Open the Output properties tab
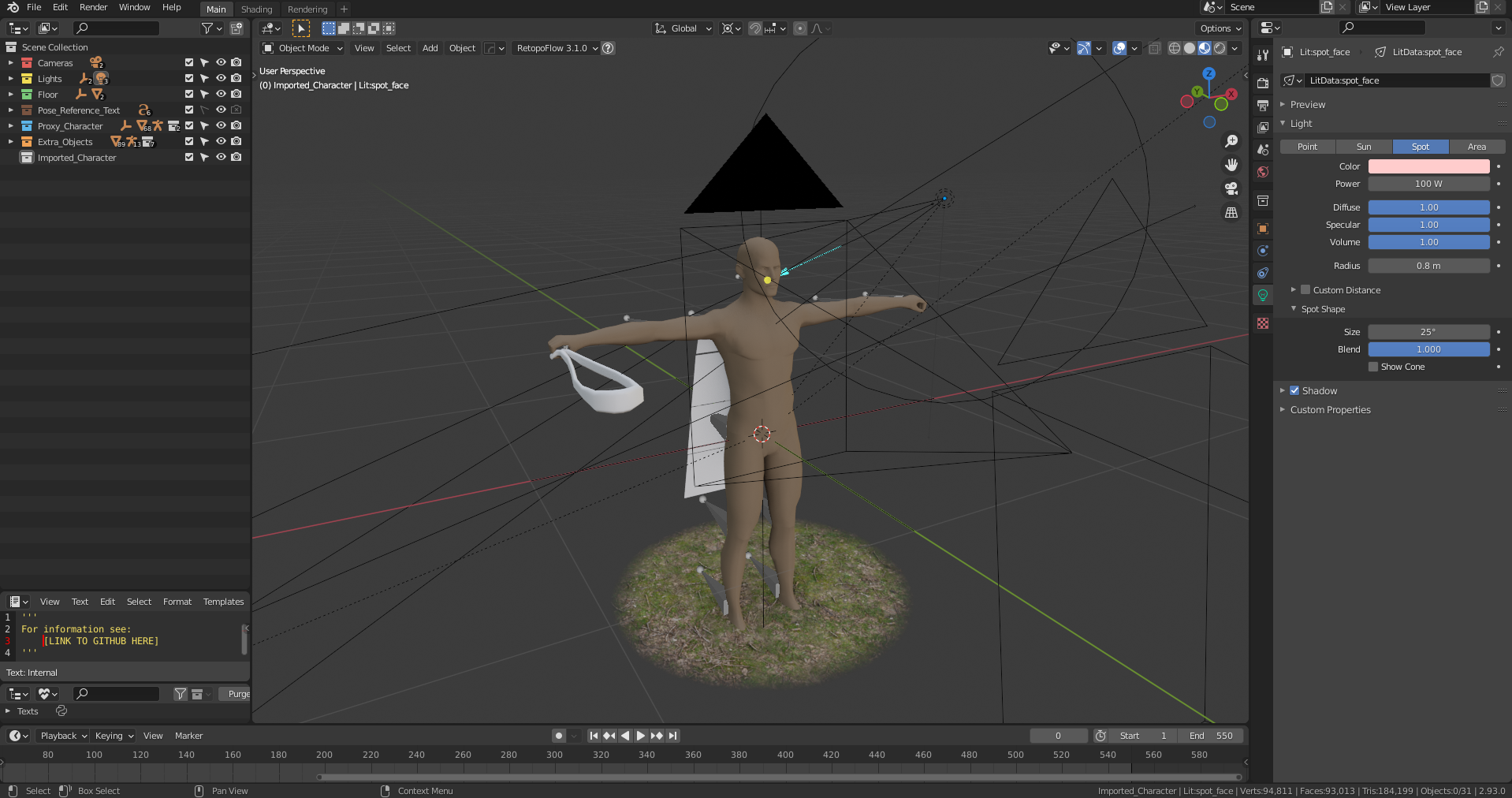 1263,105
